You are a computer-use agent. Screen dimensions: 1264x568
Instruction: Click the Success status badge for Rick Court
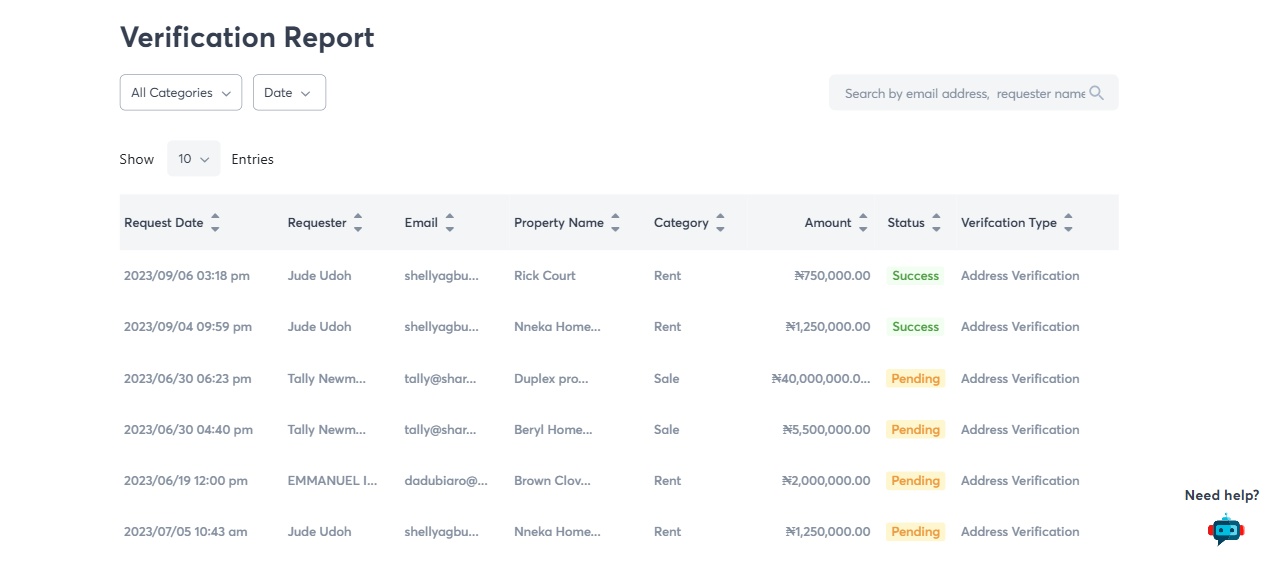point(915,276)
